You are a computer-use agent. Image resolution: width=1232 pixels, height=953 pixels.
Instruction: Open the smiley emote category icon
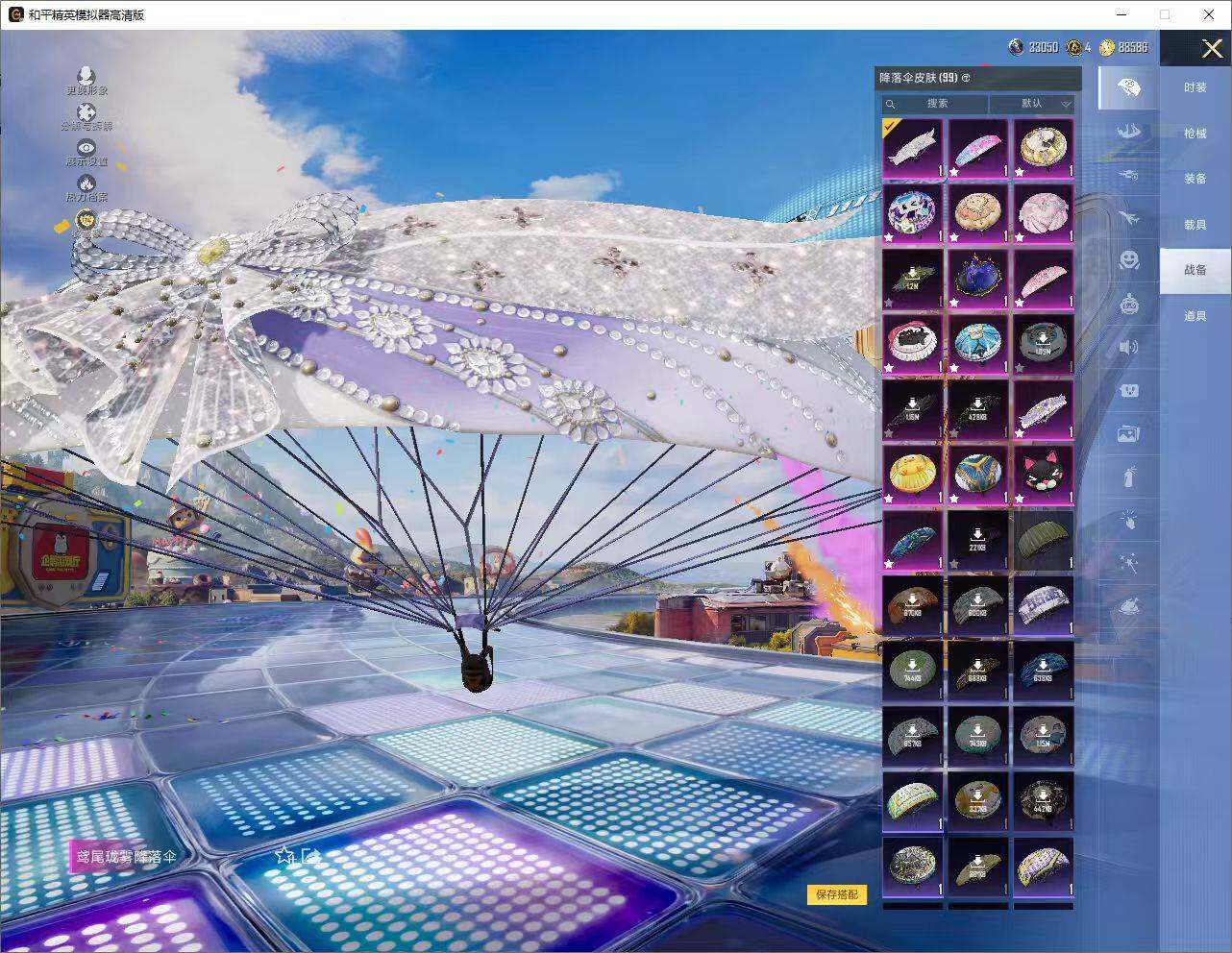(x=1129, y=260)
